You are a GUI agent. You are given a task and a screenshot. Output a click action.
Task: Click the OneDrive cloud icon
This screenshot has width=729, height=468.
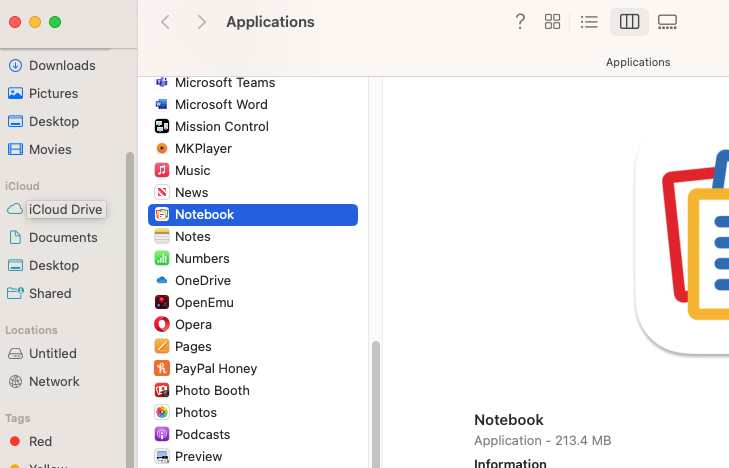(162, 280)
